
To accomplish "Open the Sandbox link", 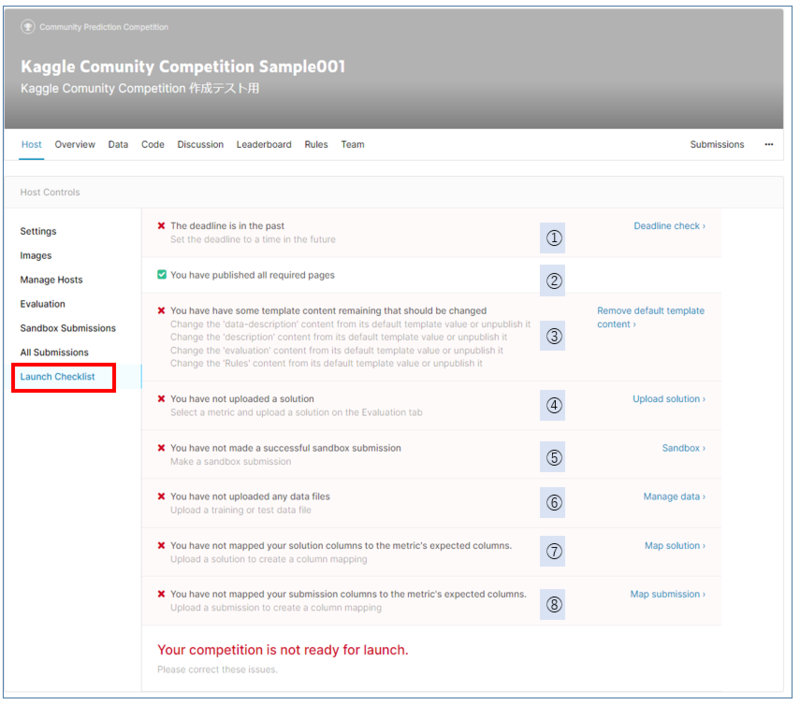I will (x=684, y=447).
